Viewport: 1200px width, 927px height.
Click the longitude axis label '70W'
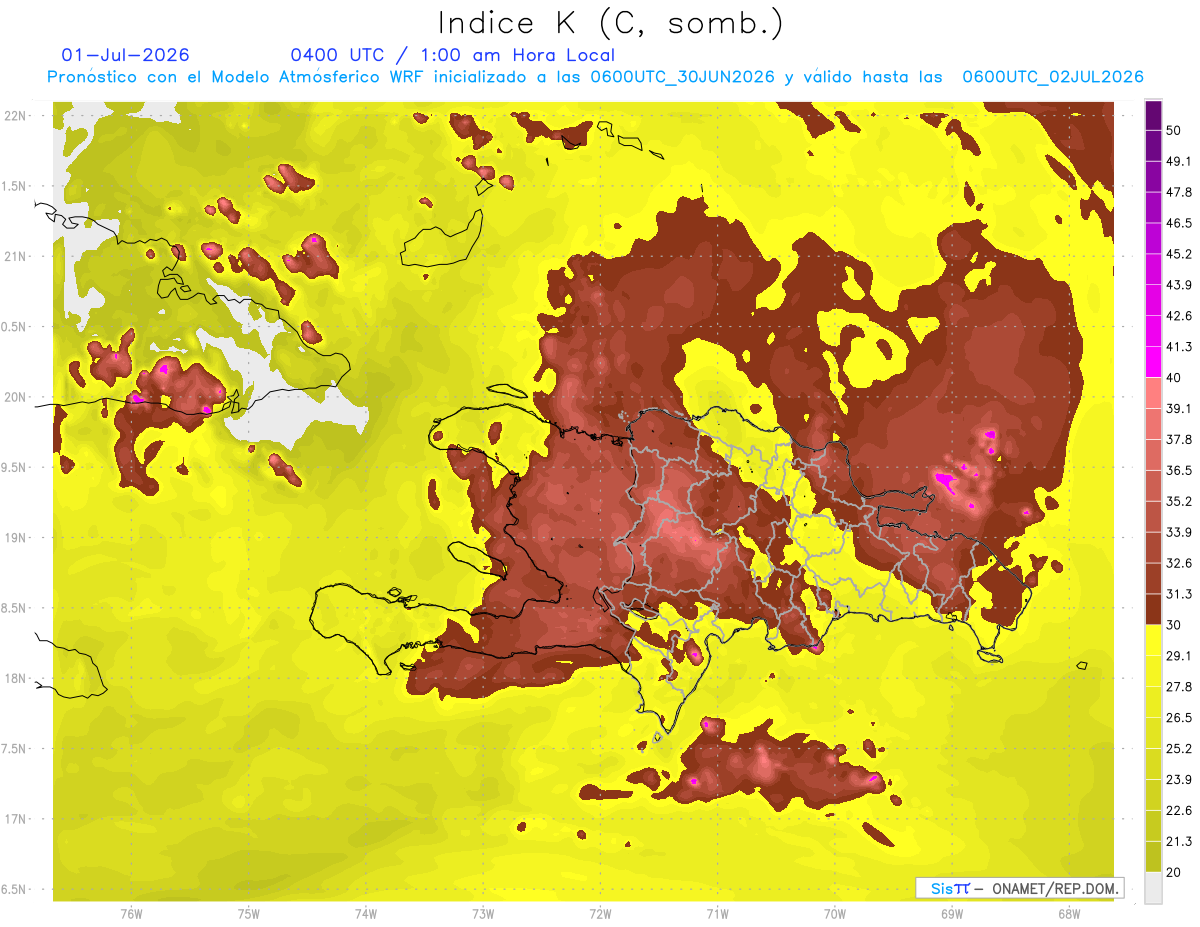point(835,913)
